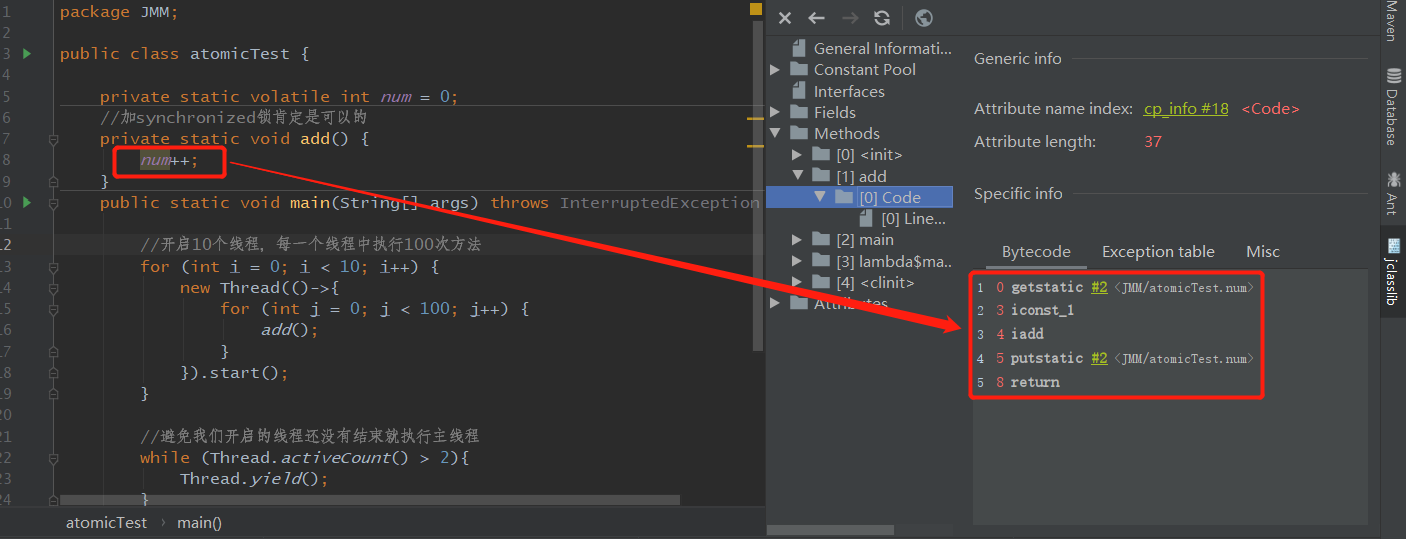Go back in jclasslib navigation
The image size is (1406, 539).
point(816,18)
